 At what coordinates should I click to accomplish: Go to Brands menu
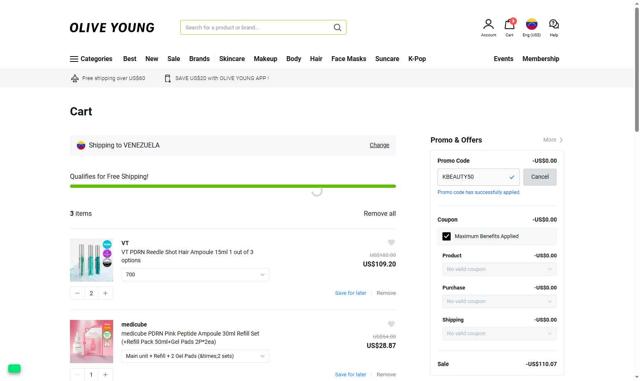point(199,59)
